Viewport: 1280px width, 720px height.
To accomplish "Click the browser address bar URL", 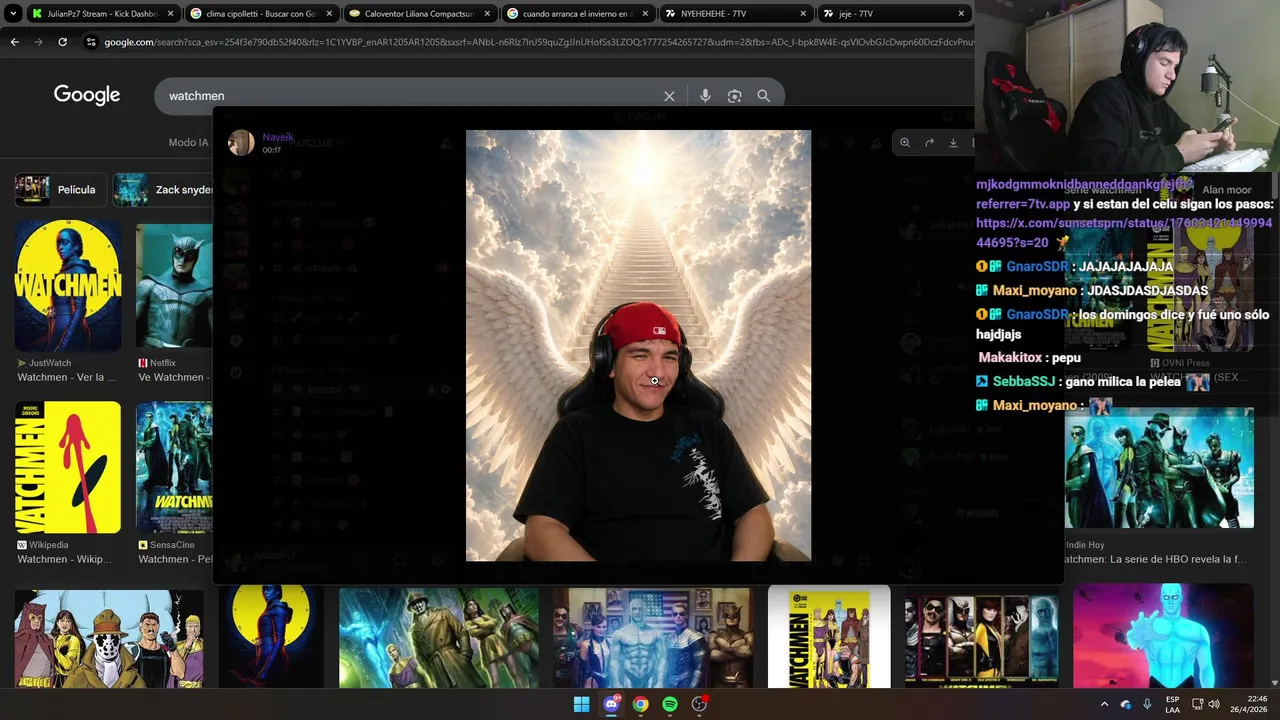I will click(x=538, y=42).
